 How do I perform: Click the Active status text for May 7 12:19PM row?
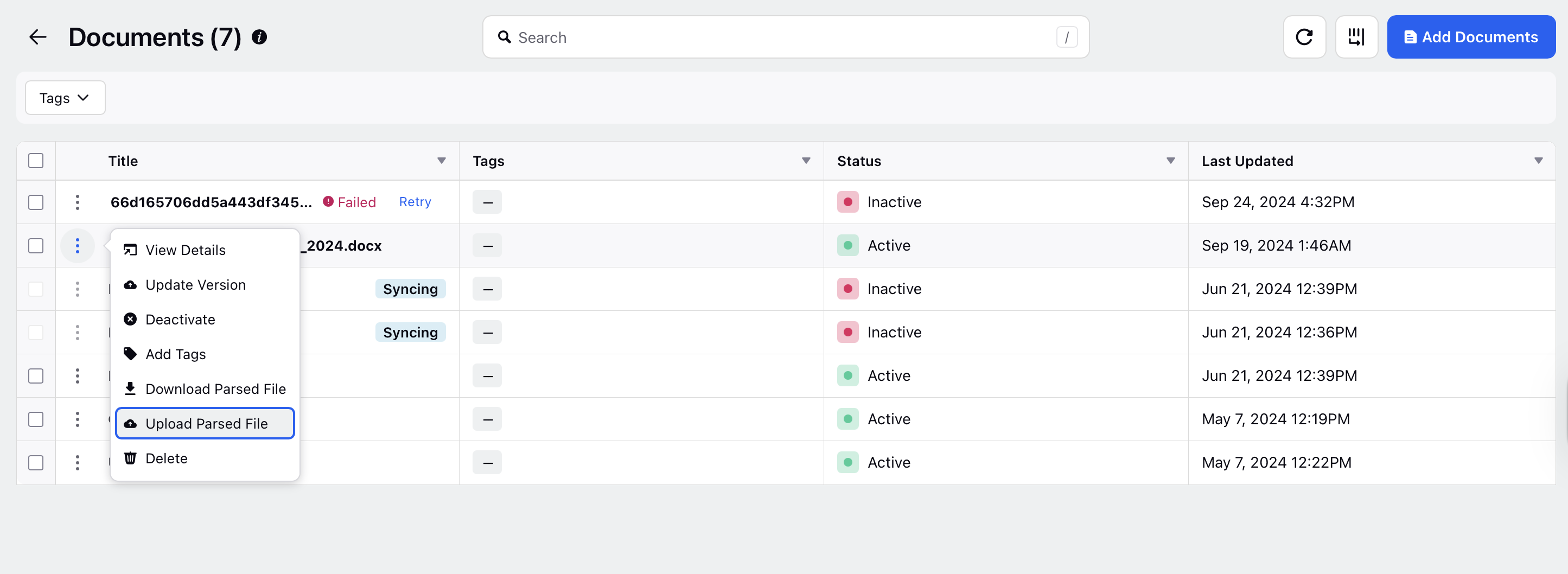click(x=889, y=419)
